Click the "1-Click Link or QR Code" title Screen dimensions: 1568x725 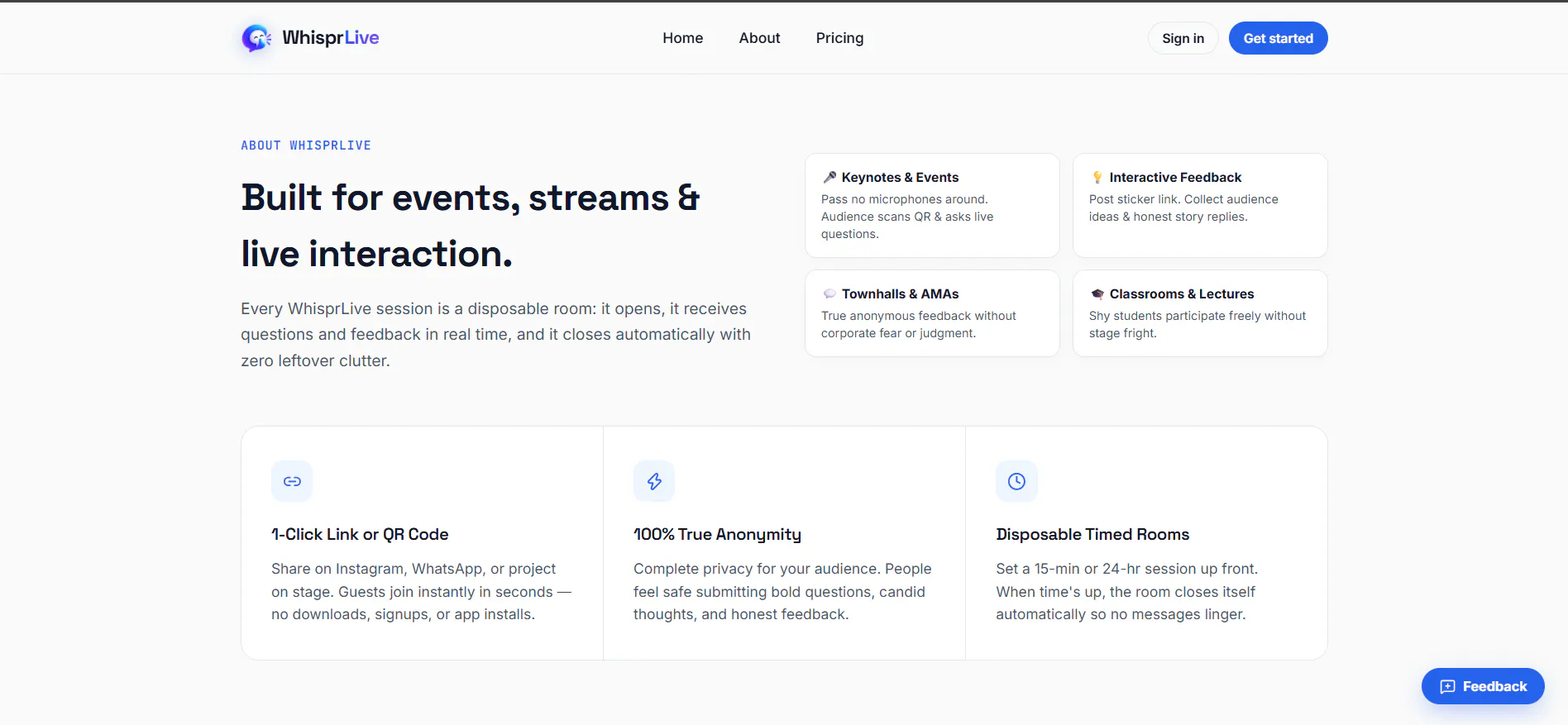coord(360,534)
